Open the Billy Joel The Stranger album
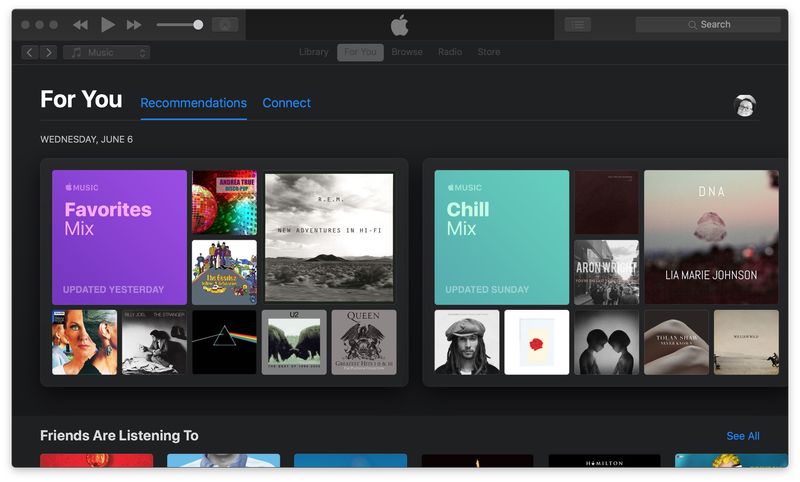The width and height of the screenshot is (800, 482). point(154,342)
